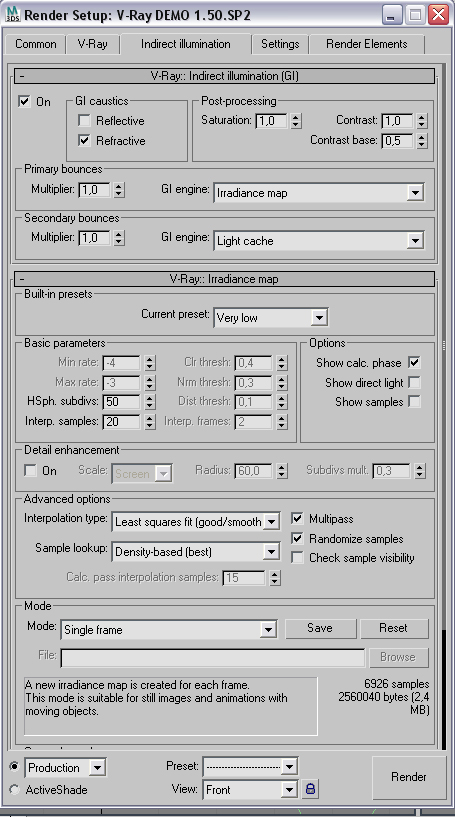Select the Indirect illumination tab
Screen dimensions: 455x817
coord(186,44)
